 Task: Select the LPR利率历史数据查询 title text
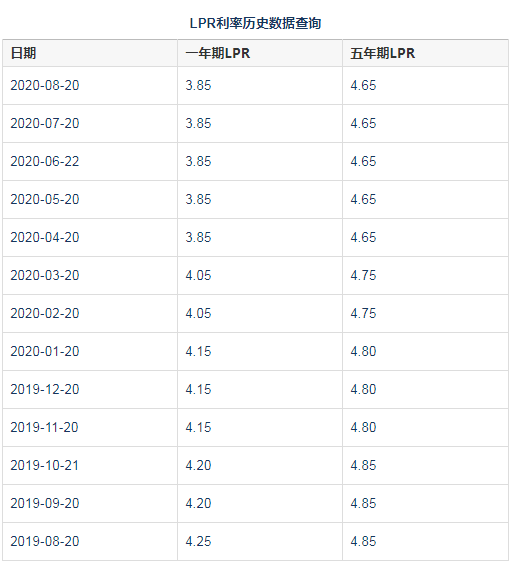[255, 23]
